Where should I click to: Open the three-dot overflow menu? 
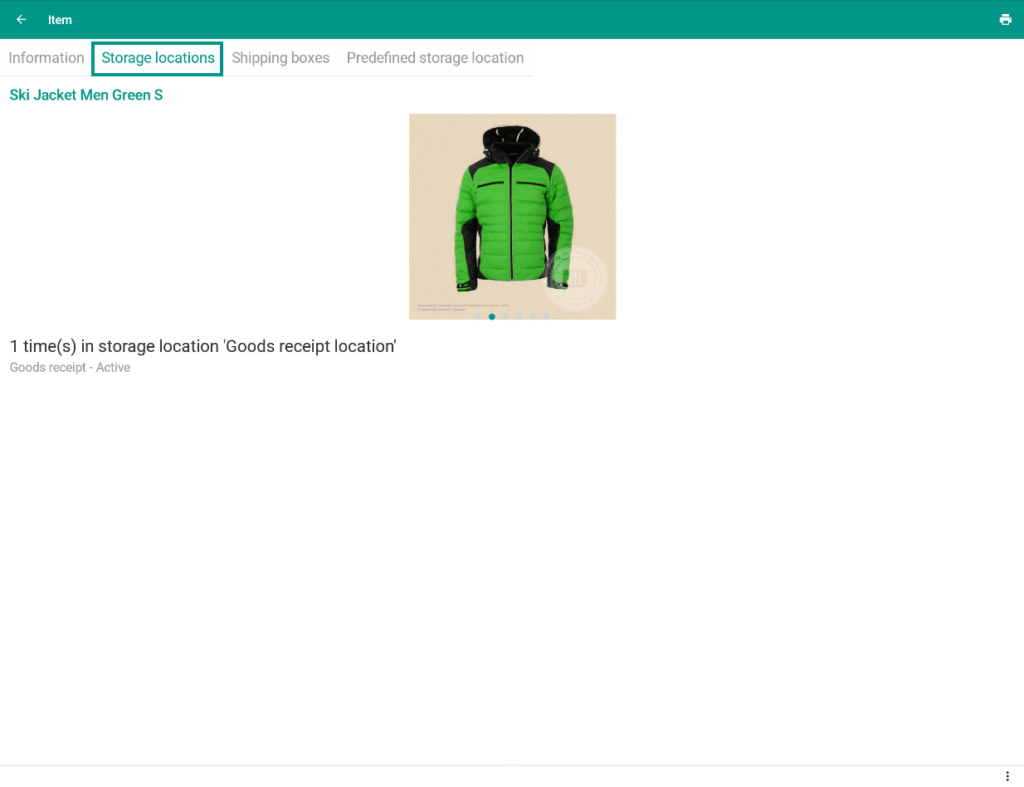(1007, 776)
